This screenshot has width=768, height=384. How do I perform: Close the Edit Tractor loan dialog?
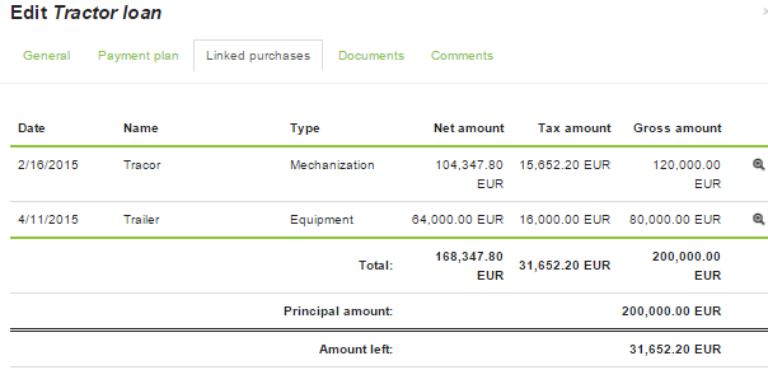[765, 12]
